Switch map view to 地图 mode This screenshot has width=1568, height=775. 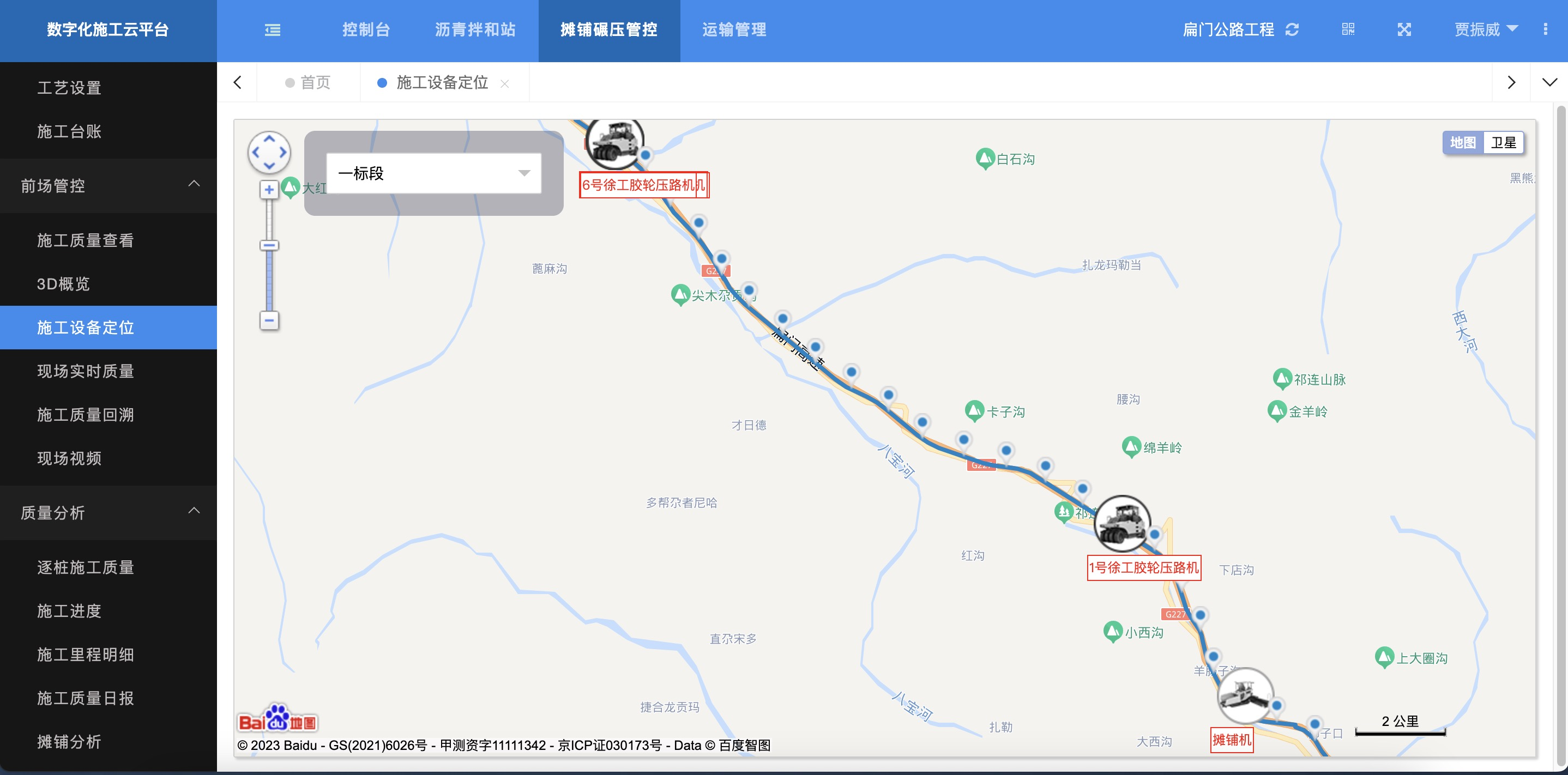click(x=1463, y=142)
